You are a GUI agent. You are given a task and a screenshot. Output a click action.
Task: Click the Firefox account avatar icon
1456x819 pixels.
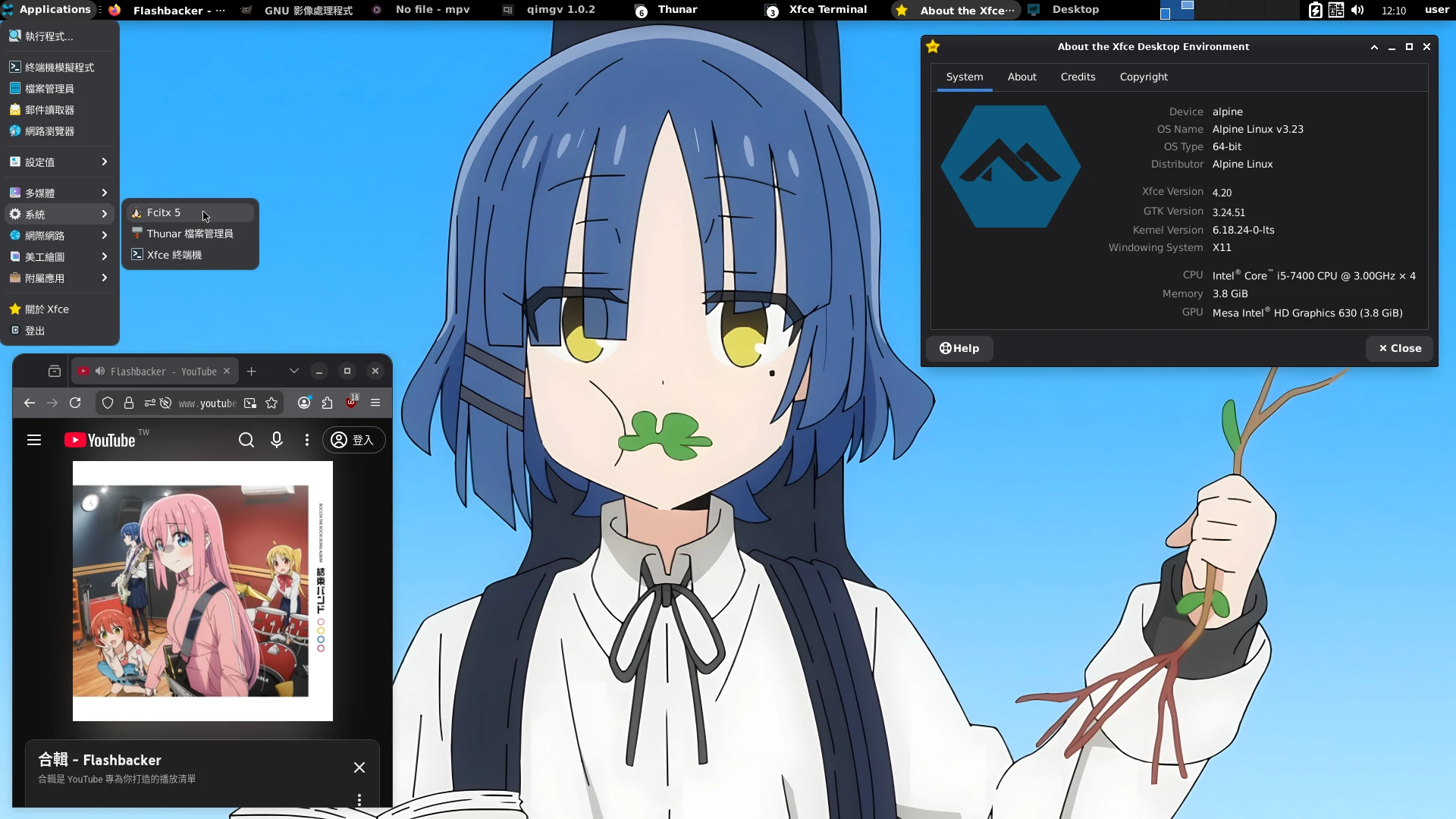pyautogui.click(x=304, y=403)
